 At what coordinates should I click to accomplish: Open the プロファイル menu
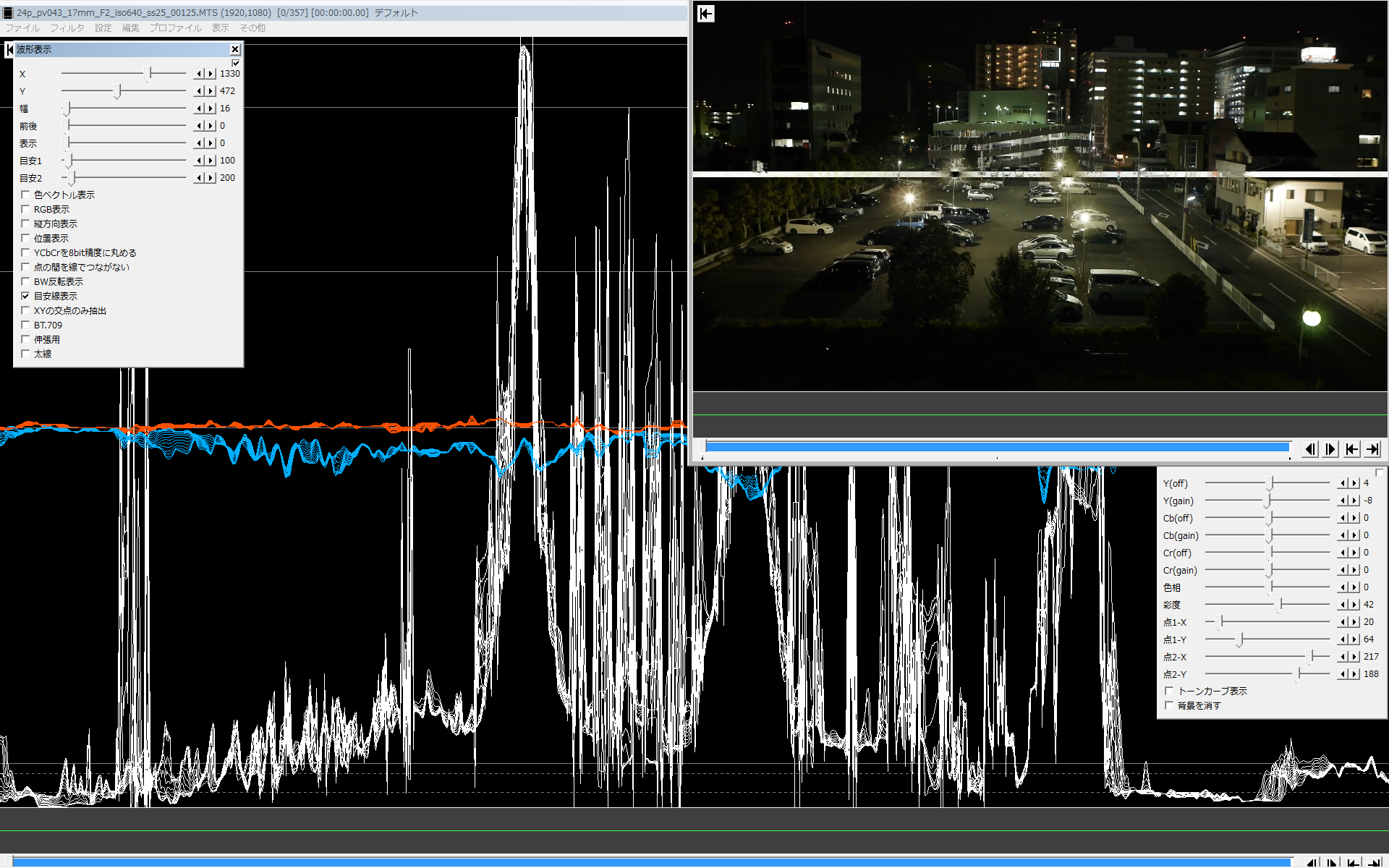175,28
